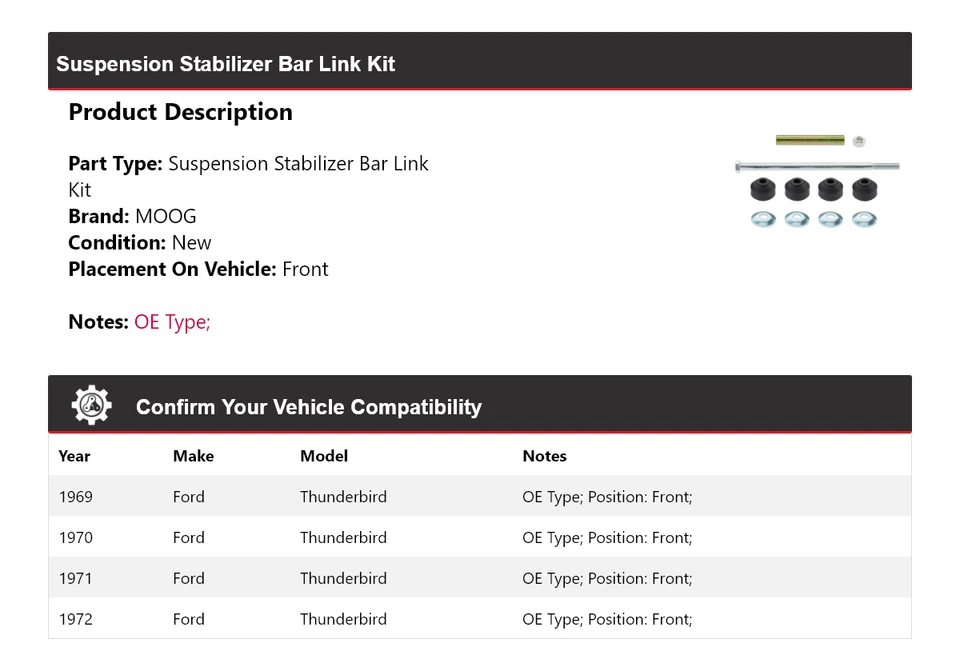Select the 1970 year cell
Viewport: 960px width, 671px height.
[x=76, y=538]
